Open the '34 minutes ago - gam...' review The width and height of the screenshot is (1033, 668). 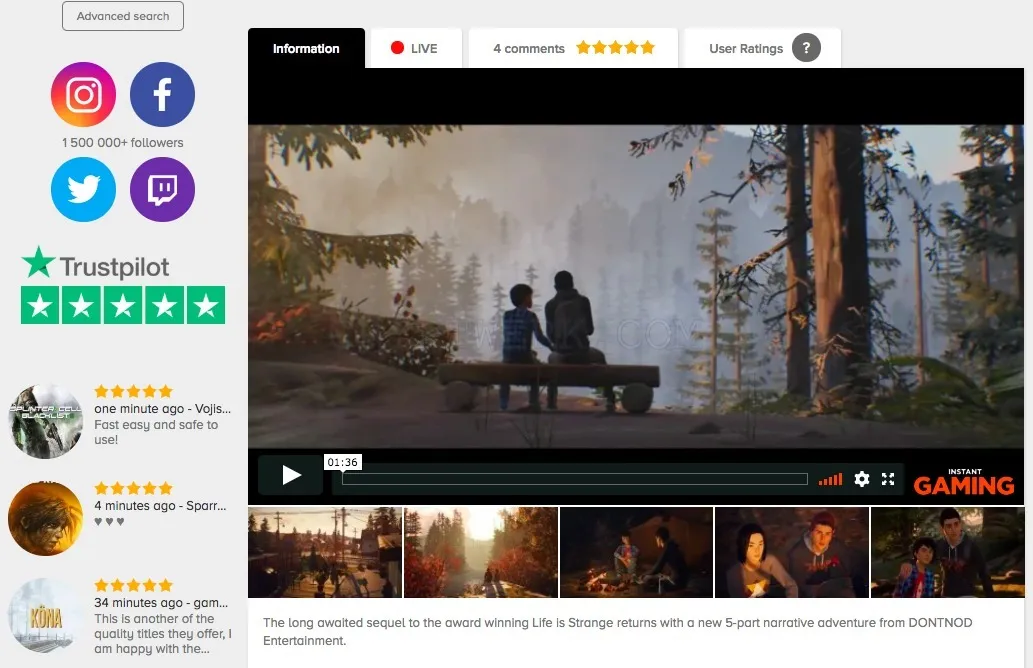point(161,603)
